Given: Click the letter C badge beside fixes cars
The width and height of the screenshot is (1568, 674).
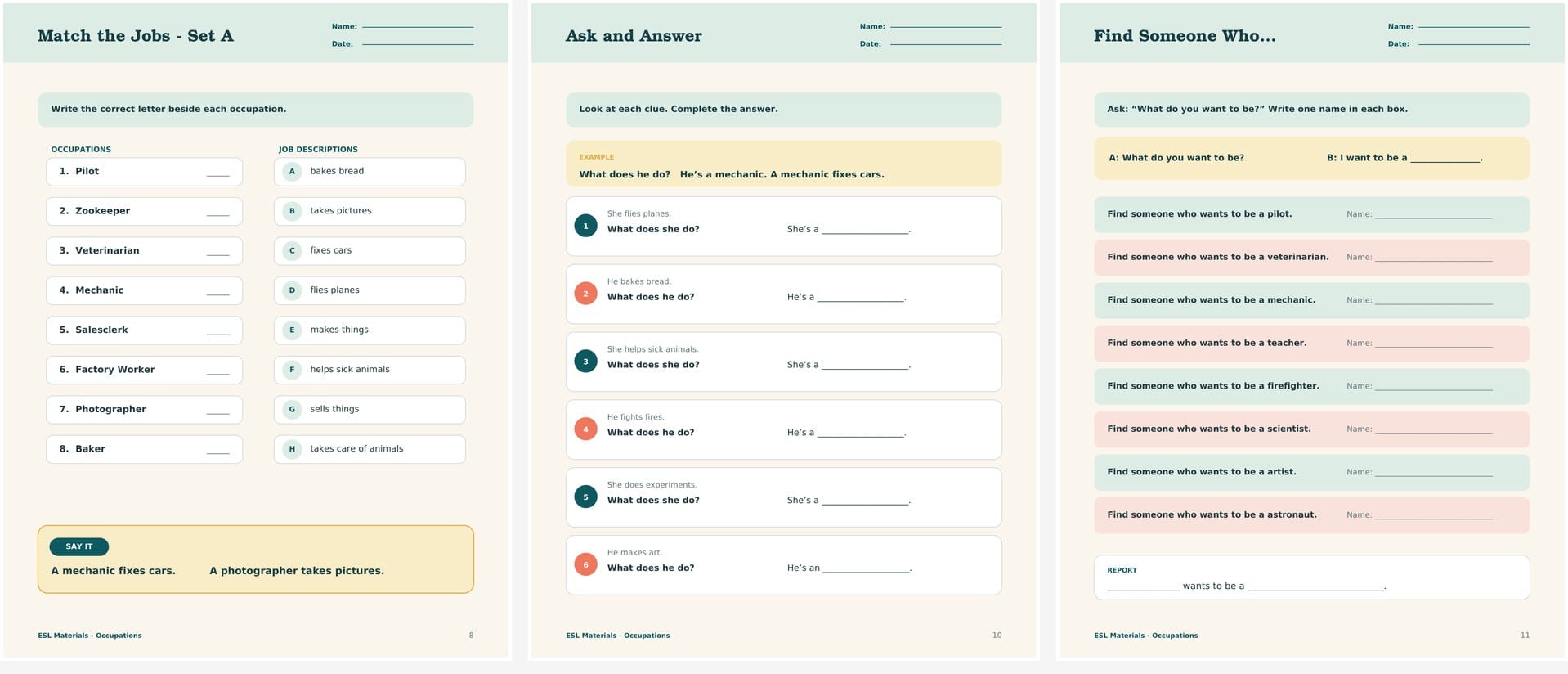Looking at the screenshot, I should (x=292, y=251).
